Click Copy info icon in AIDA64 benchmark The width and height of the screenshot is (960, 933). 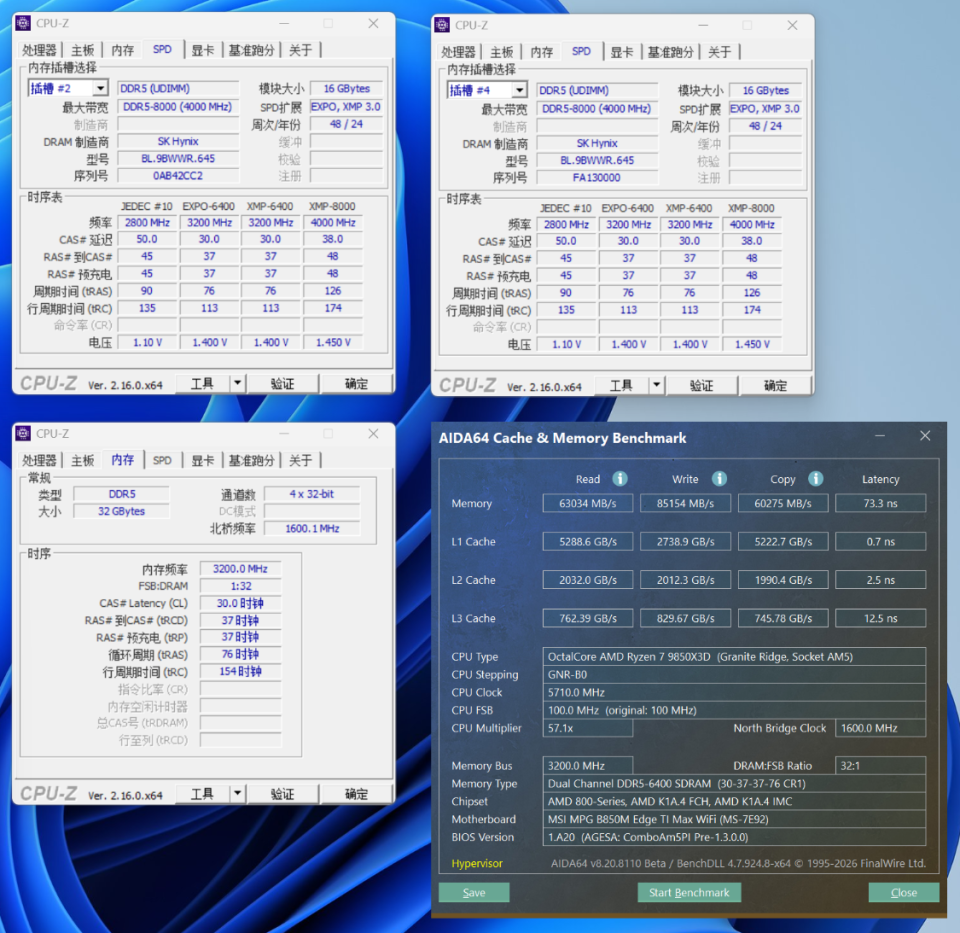(816, 479)
